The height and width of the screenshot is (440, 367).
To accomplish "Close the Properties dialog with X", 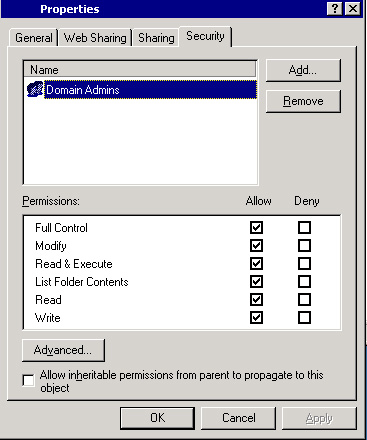I will point(352,9).
